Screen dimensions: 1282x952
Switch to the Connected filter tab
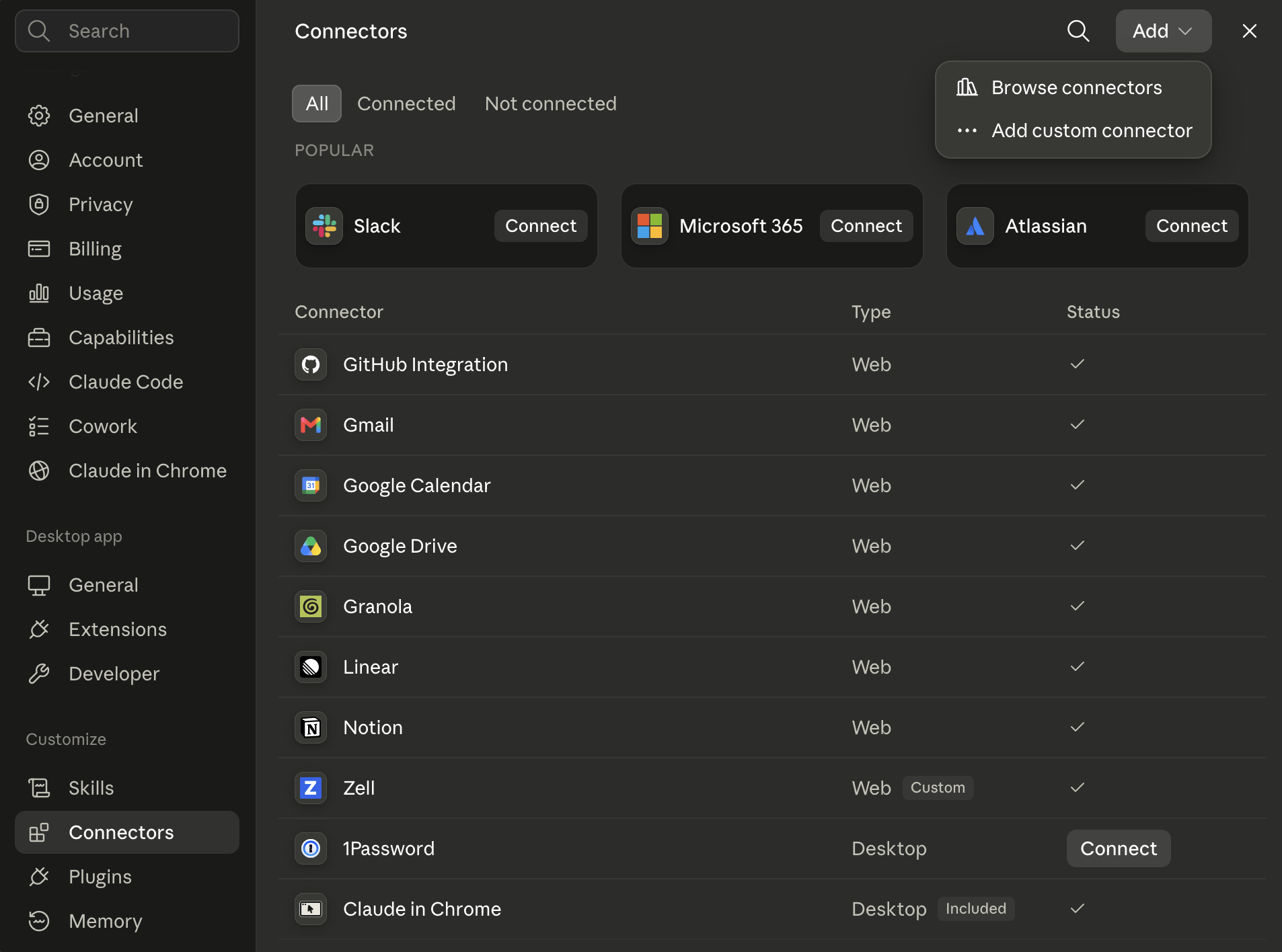[x=406, y=104]
